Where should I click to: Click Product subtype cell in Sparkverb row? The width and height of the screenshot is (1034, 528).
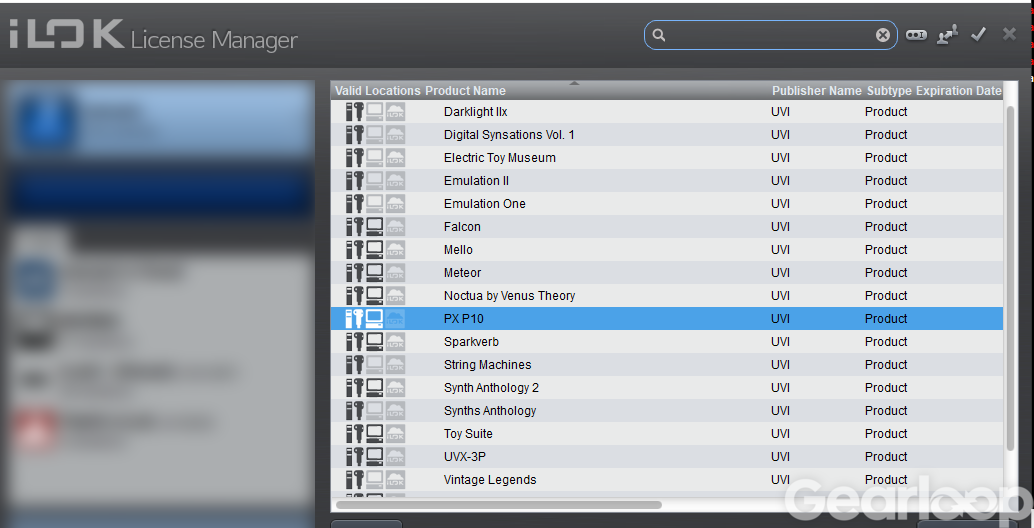coord(886,342)
